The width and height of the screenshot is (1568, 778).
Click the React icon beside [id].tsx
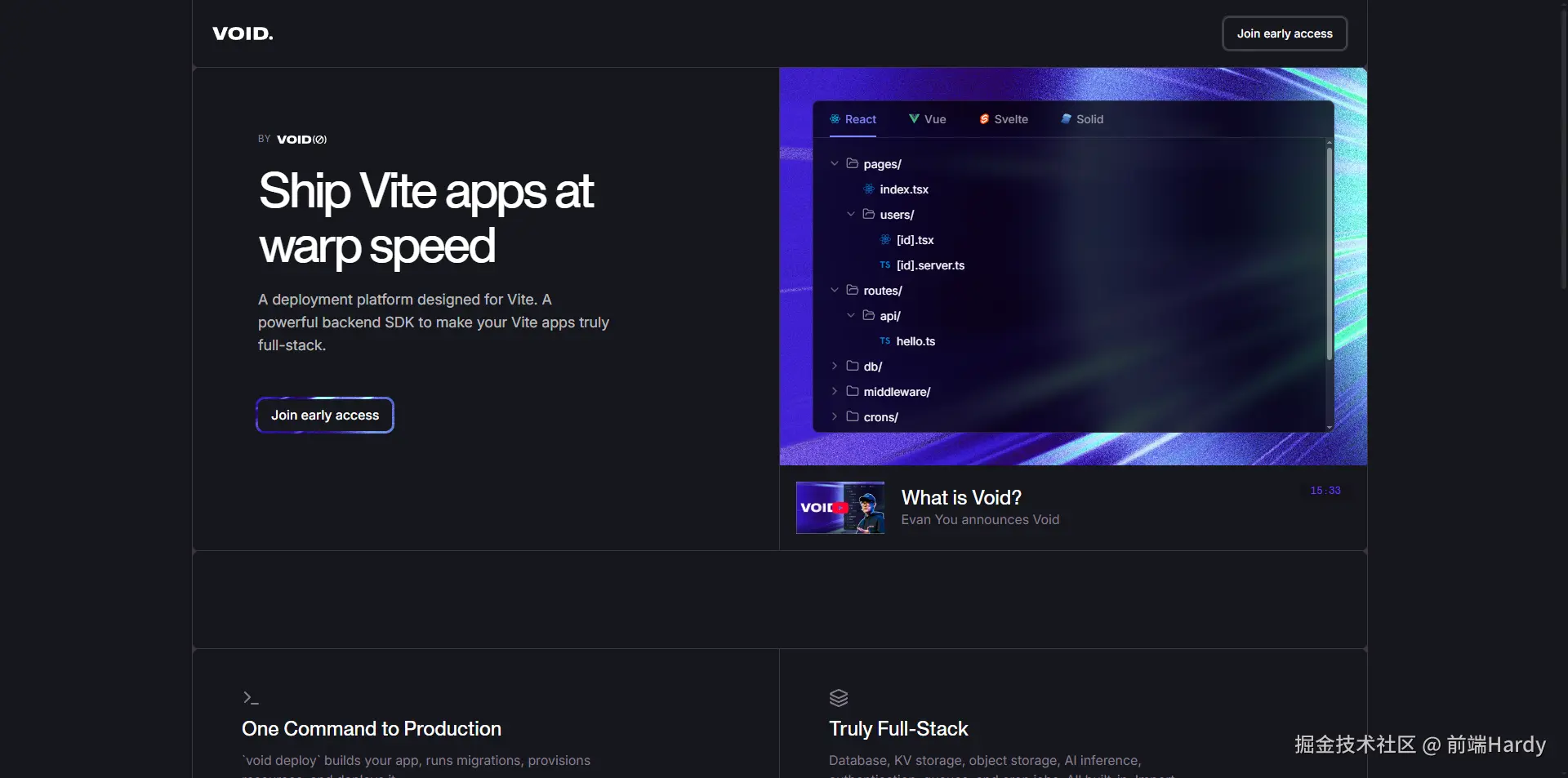pyautogui.click(x=885, y=239)
